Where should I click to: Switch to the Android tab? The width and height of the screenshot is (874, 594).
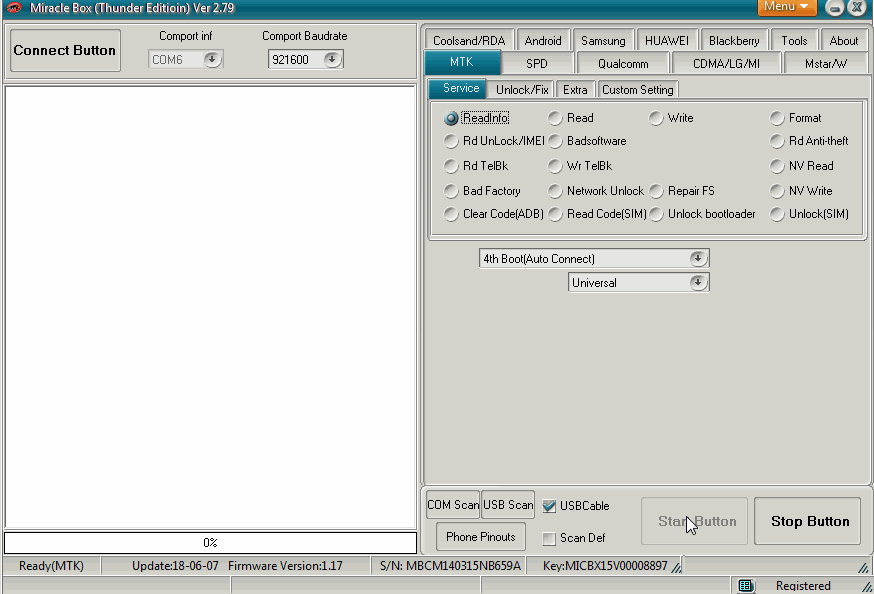[x=543, y=41]
